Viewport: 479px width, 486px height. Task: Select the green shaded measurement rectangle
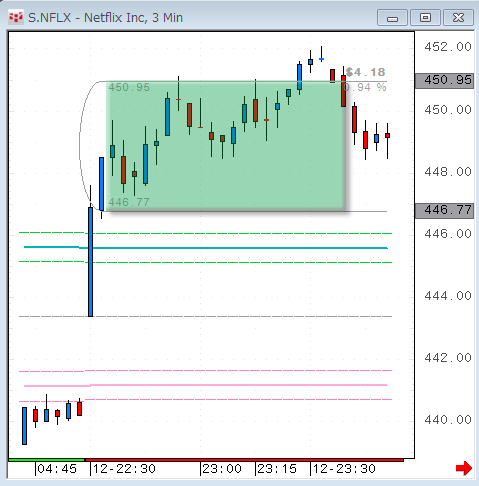point(225,146)
